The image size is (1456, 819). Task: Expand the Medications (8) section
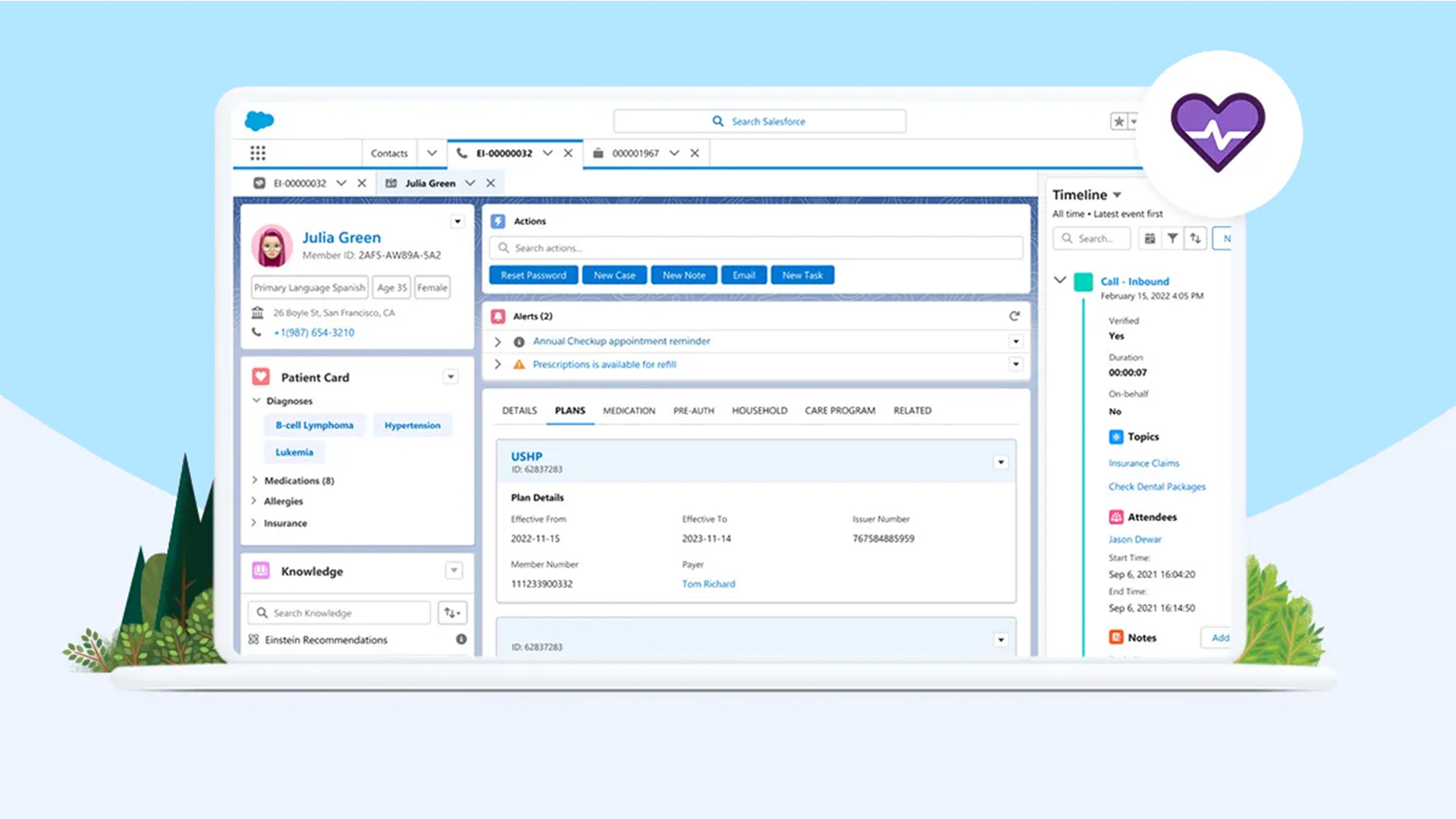[x=254, y=480]
